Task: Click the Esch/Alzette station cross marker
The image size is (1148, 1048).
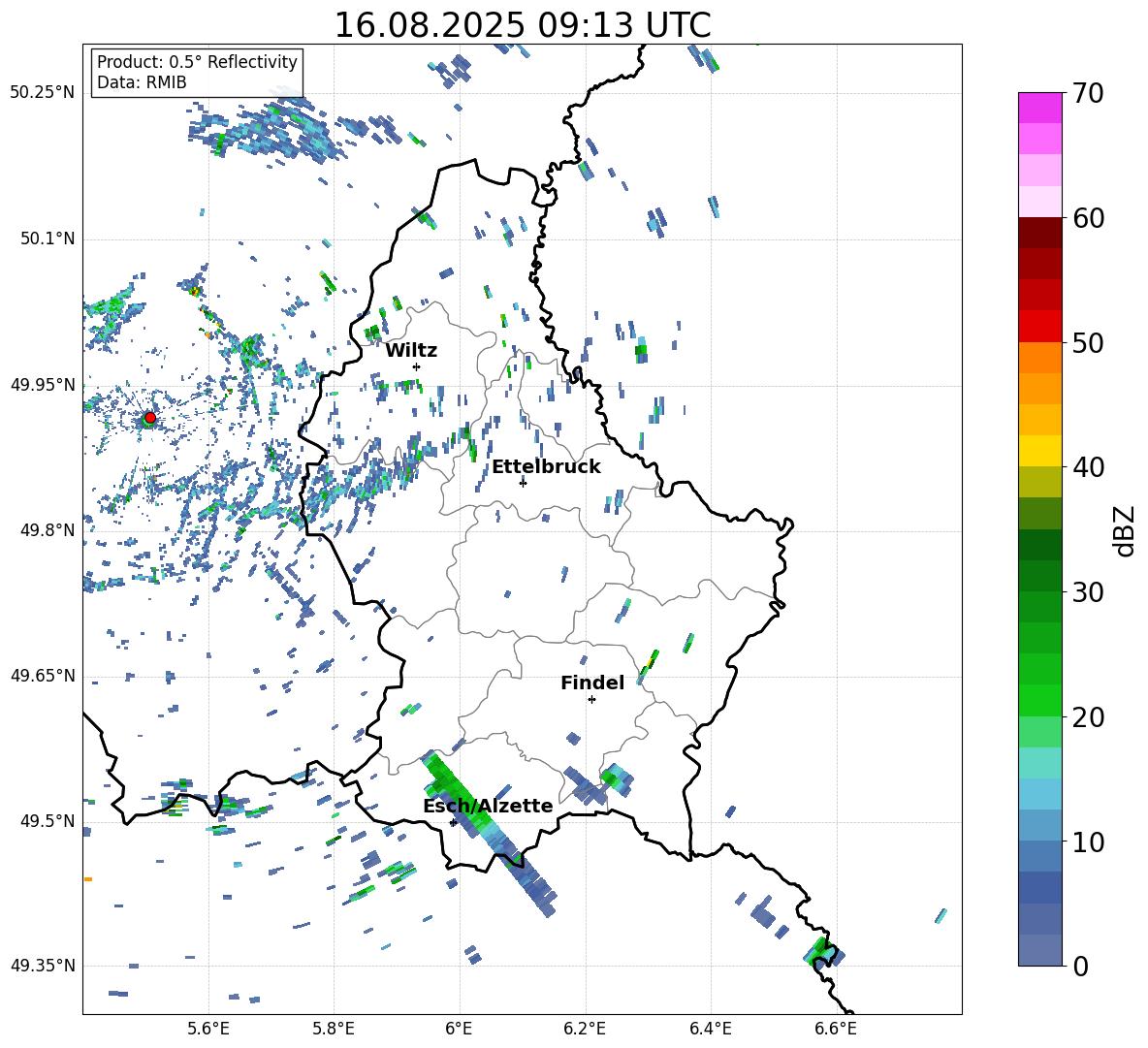Action: point(453,822)
